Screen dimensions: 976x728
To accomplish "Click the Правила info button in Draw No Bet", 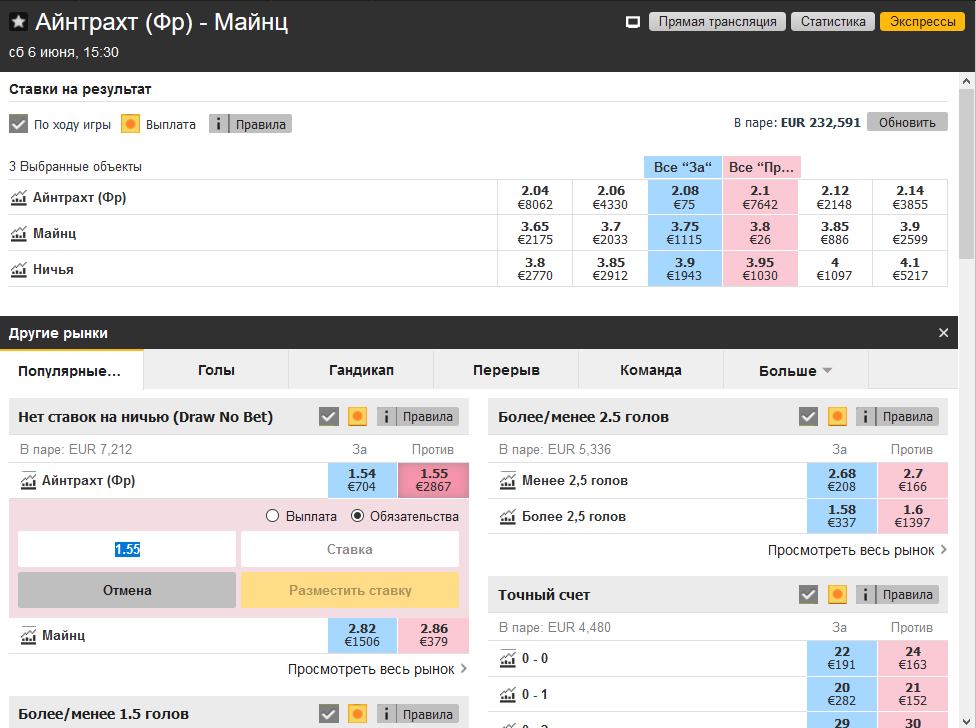I will click(418, 416).
